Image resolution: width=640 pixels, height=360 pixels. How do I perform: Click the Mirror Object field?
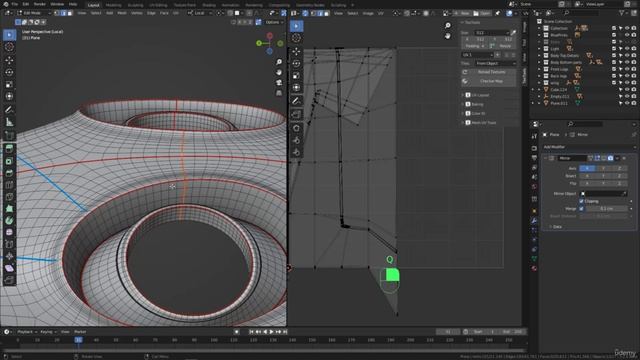pos(603,193)
